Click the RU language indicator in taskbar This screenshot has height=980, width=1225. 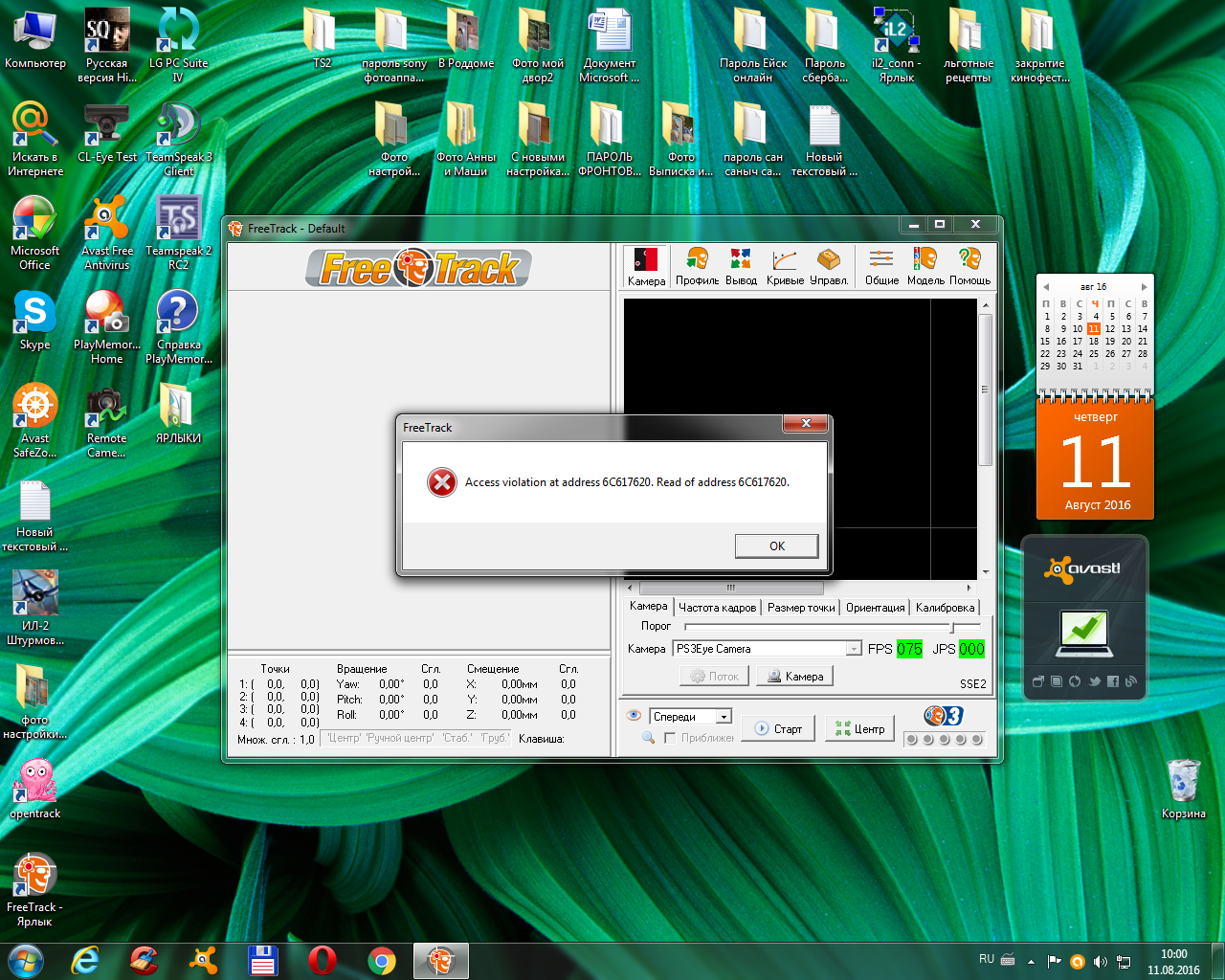987,959
